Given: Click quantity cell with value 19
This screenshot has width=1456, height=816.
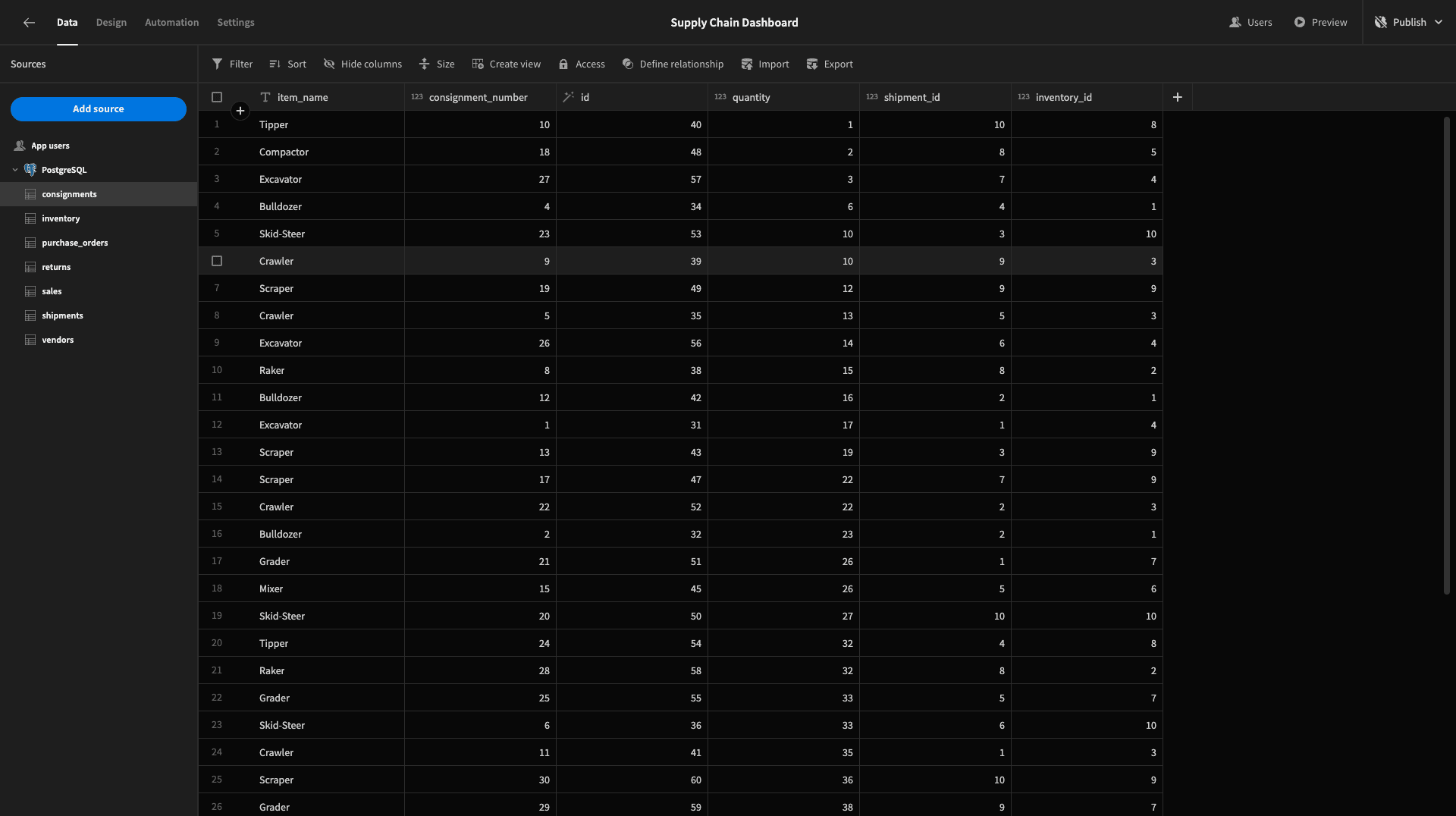Looking at the screenshot, I should 783,452.
